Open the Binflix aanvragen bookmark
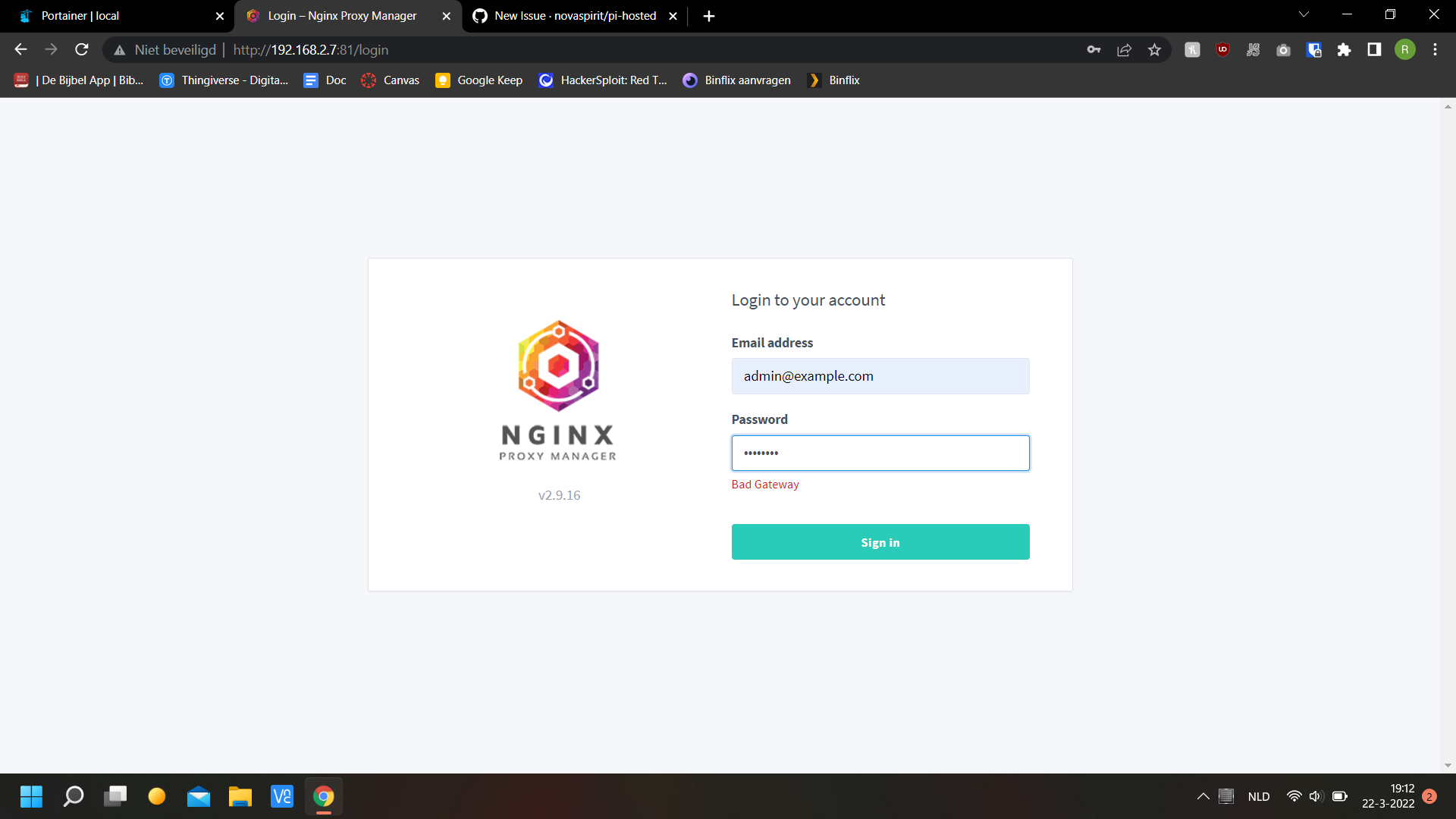 pos(736,80)
